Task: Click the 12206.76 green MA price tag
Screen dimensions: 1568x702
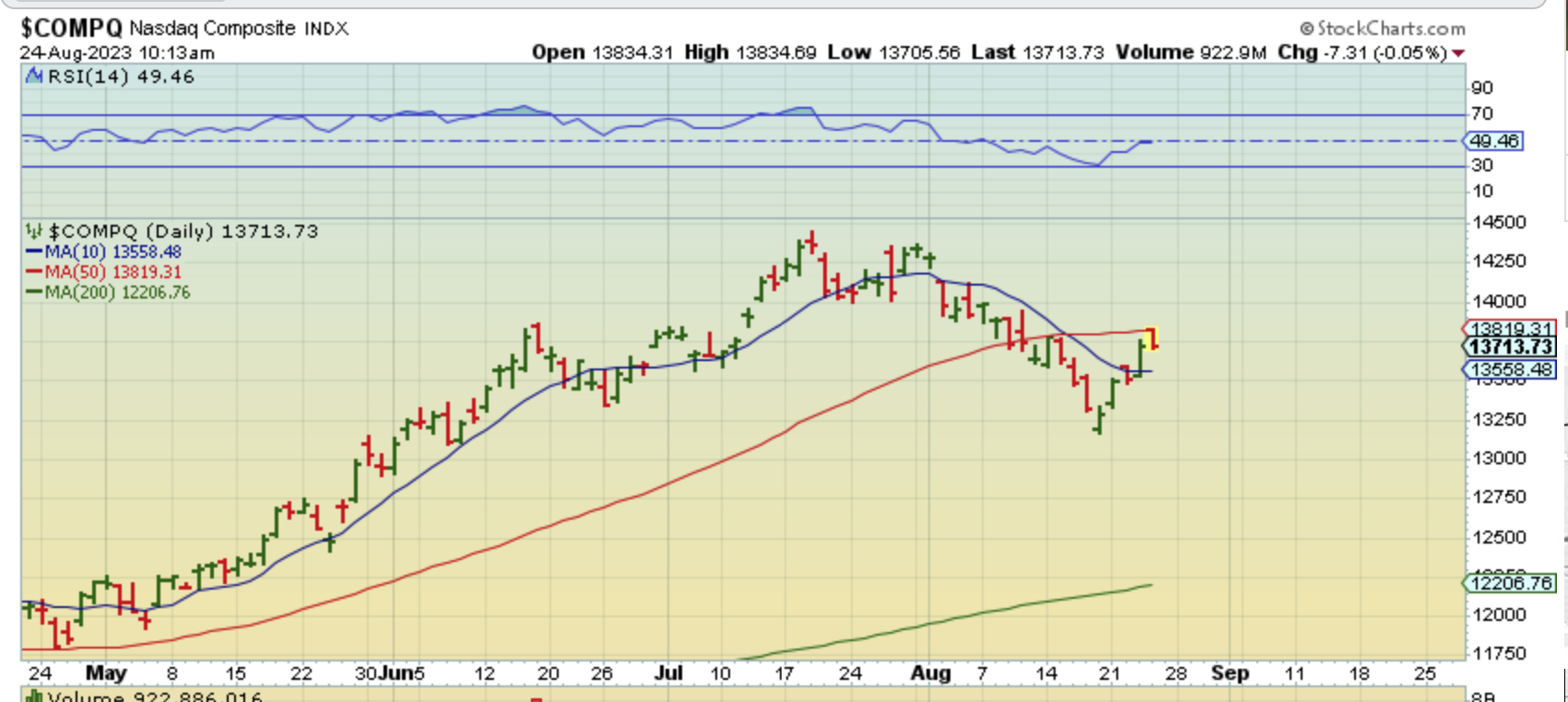Action: [x=1510, y=583]
